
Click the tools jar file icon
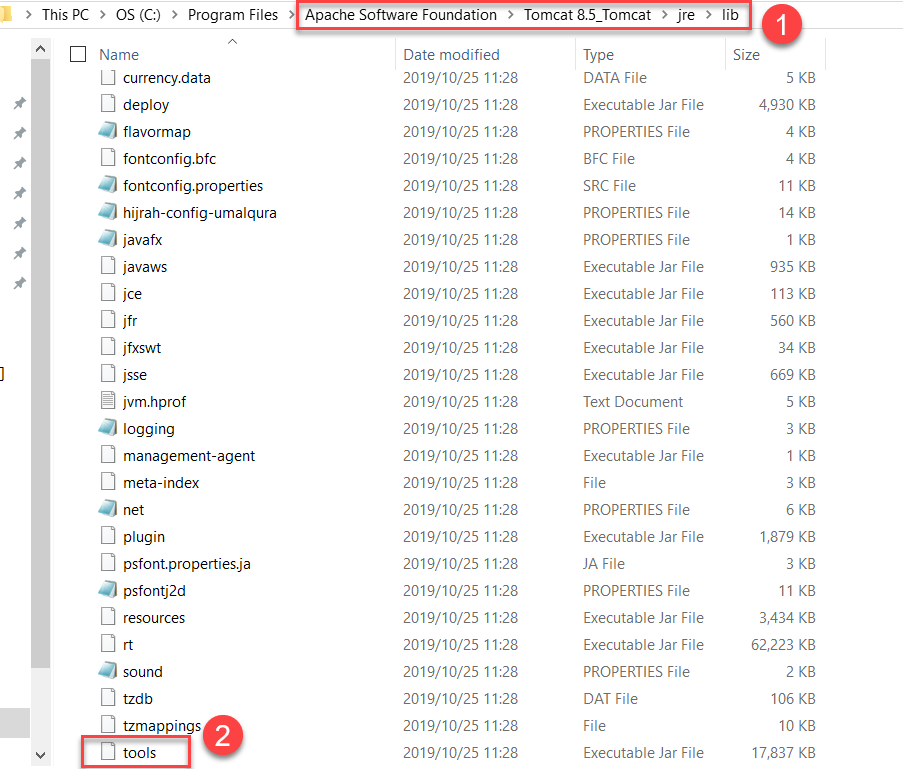(108, 752)
